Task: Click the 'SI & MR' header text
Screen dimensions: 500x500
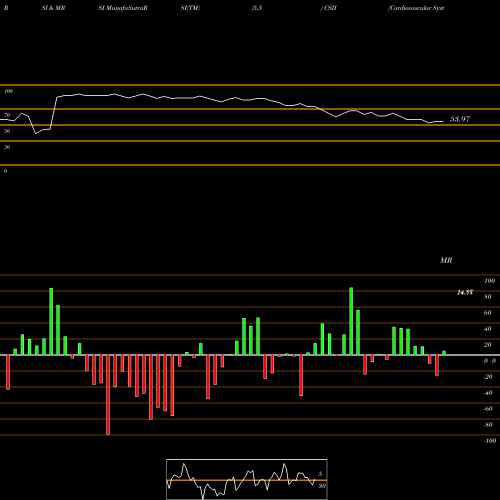Action: pyautogui.click(x=53, y=8)
